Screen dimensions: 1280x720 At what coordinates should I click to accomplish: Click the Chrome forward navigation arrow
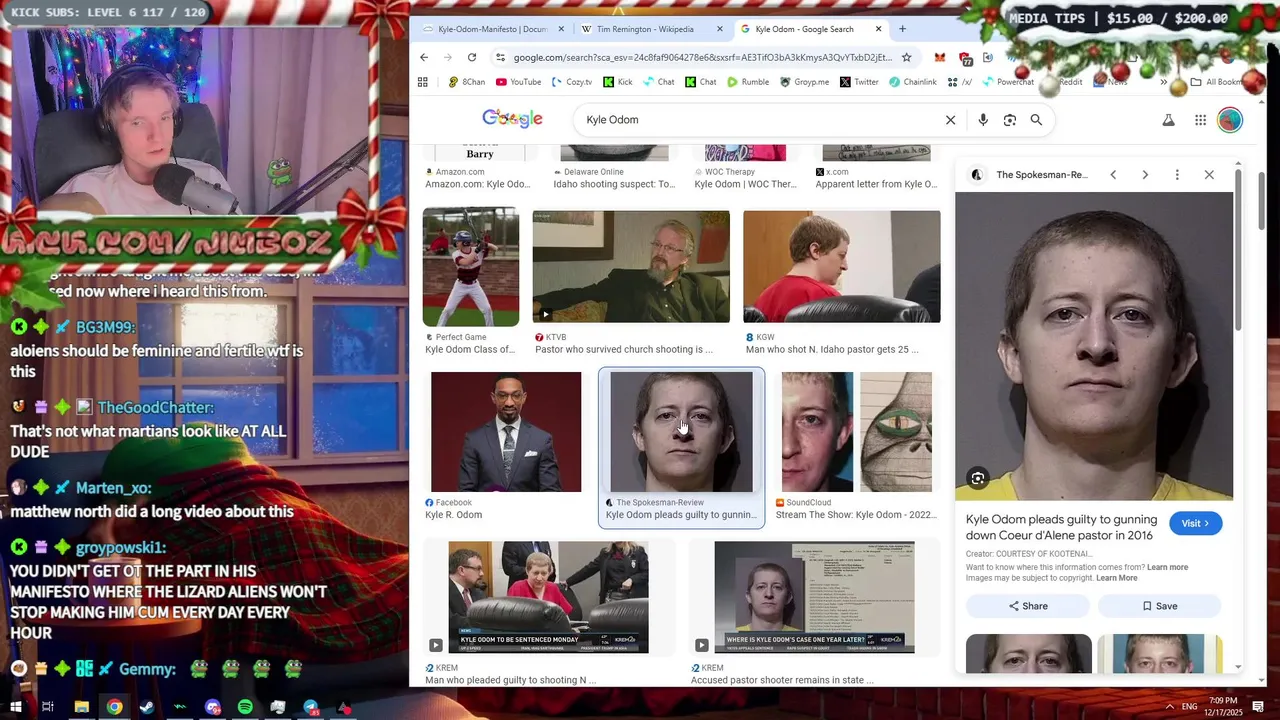pos(448,57)
